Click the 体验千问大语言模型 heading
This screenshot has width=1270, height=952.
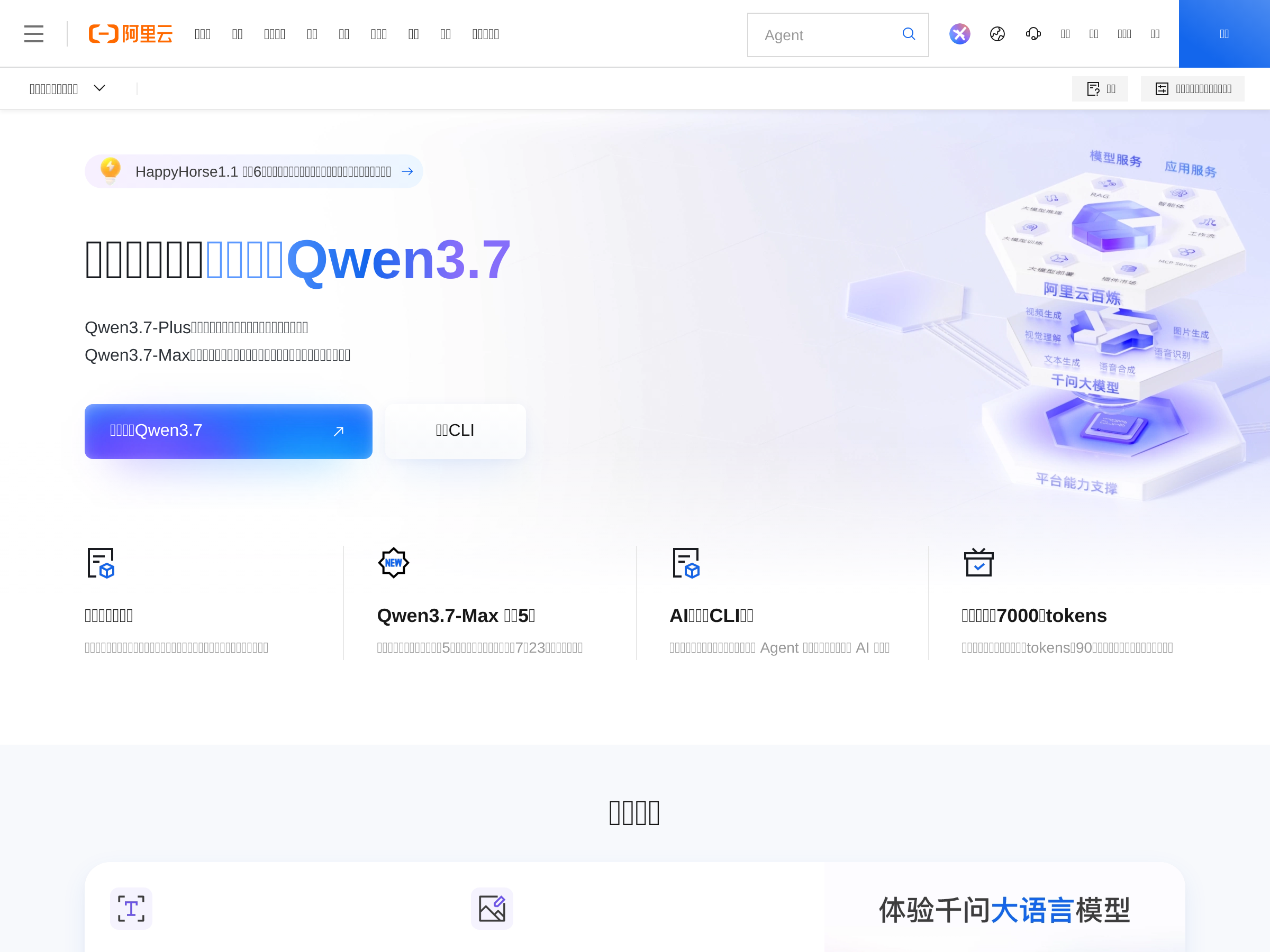pos(1005,910)
